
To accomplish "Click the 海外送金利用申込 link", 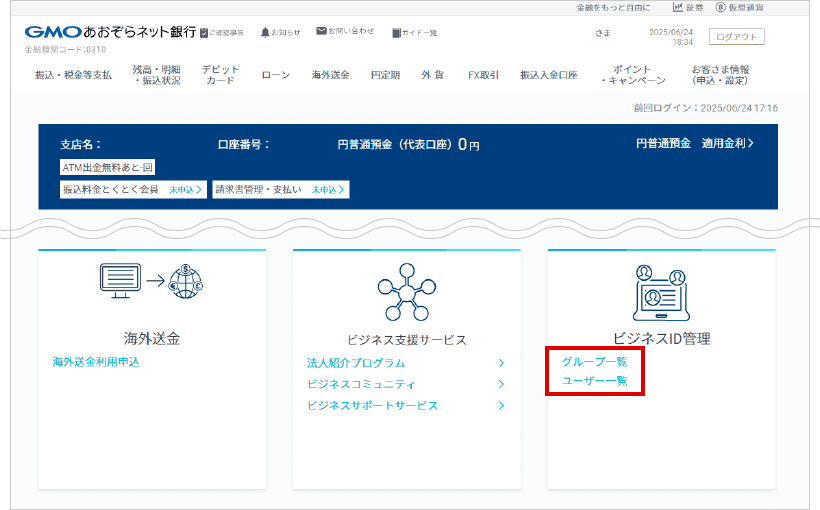I will [x=96, y=362].
